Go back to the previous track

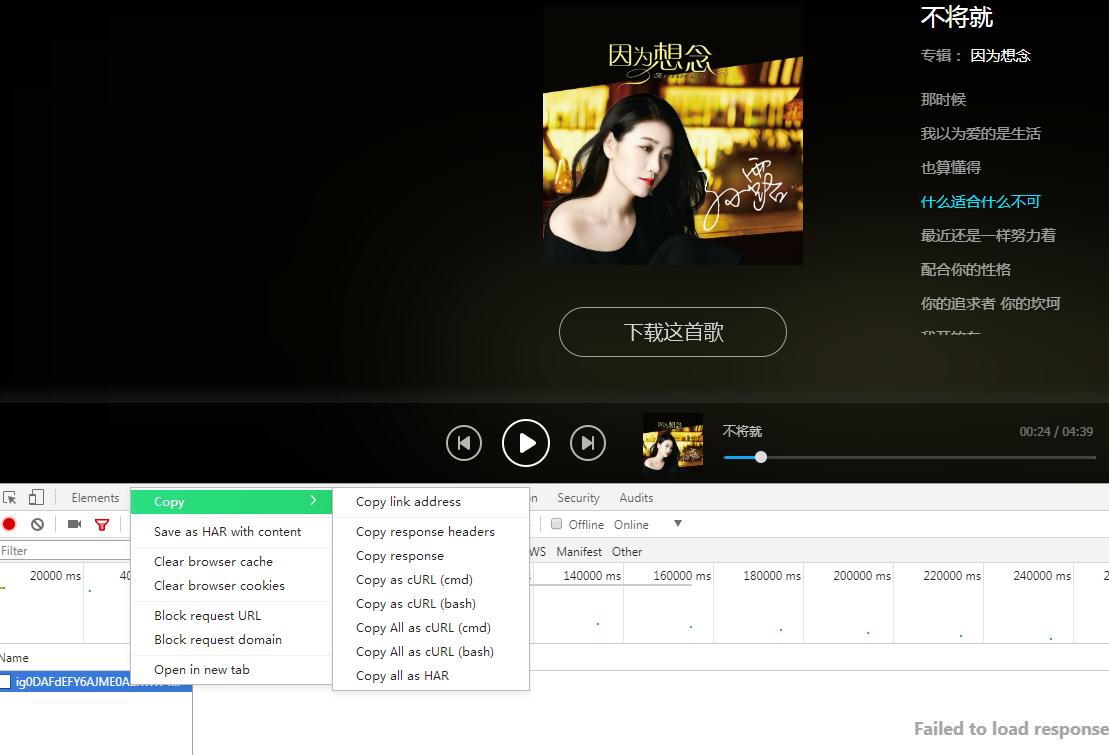point(464,442)
